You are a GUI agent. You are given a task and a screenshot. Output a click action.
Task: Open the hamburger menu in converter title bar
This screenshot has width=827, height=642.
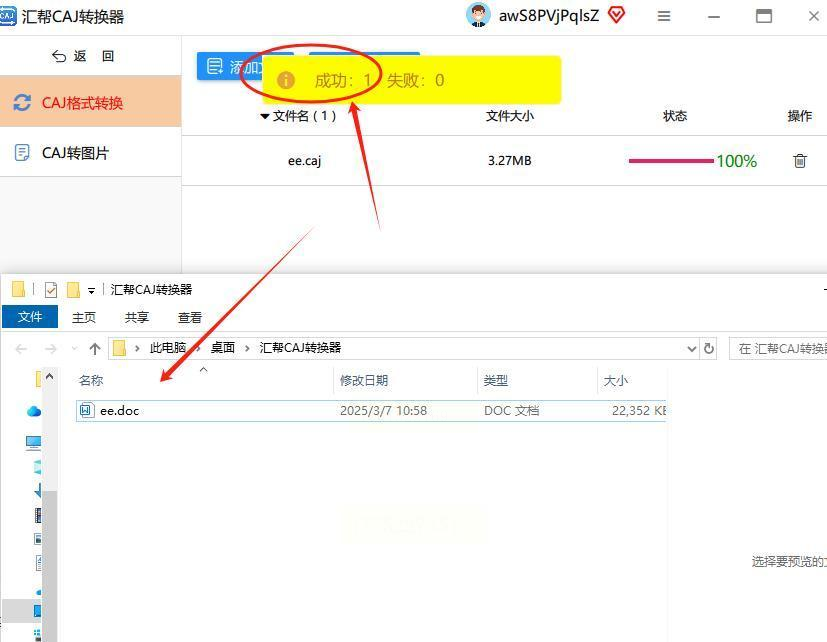coord(664,16)
